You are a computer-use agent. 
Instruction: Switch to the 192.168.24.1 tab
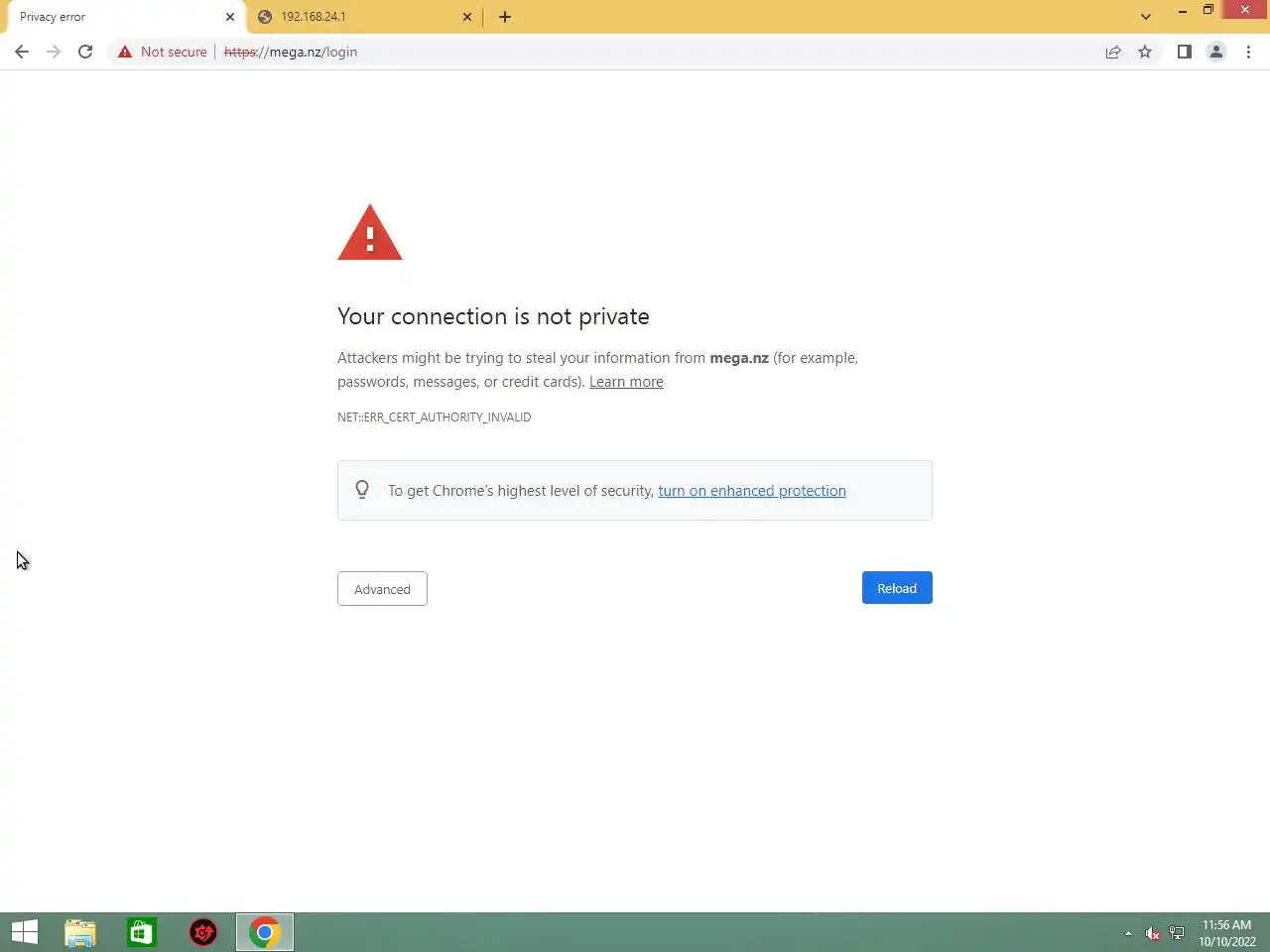click(x=363, y=17)
